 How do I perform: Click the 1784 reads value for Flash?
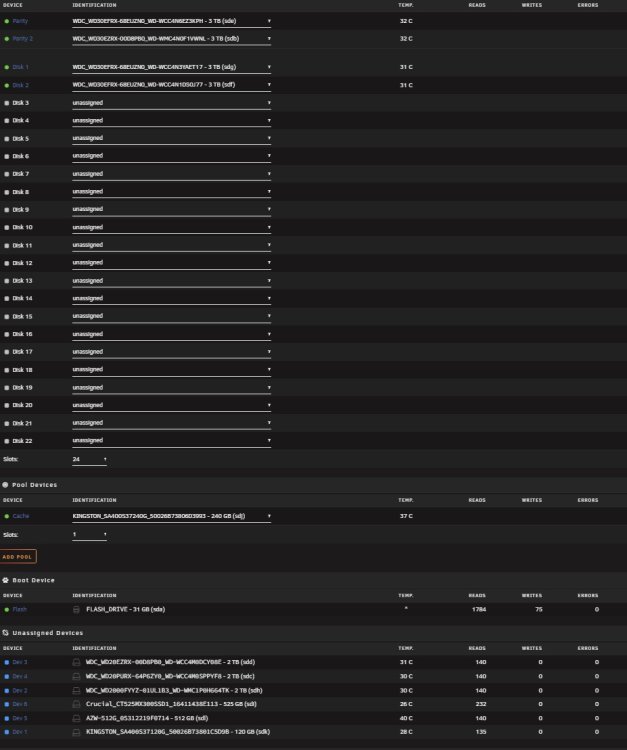click(479, 609)
